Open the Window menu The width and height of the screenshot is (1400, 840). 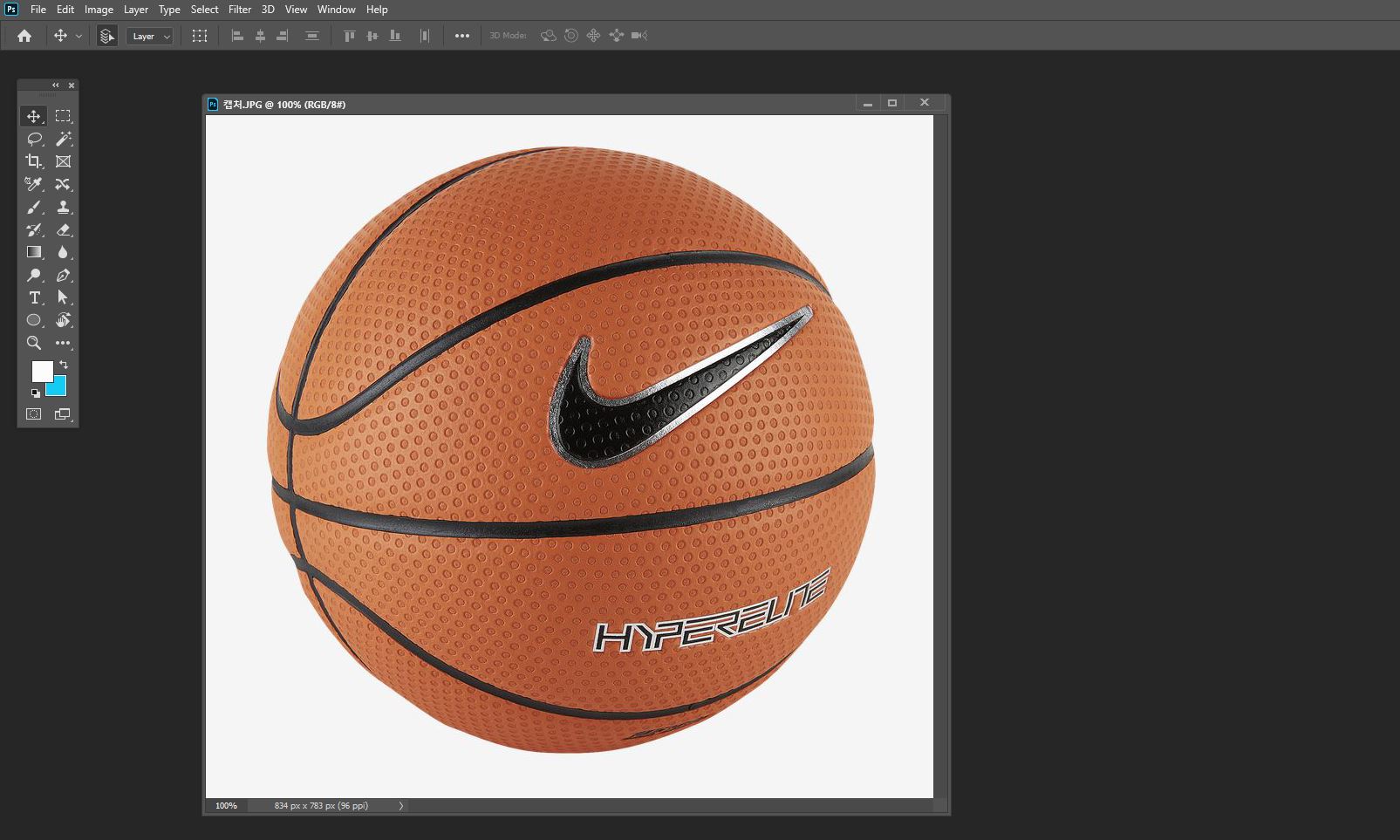337,10
